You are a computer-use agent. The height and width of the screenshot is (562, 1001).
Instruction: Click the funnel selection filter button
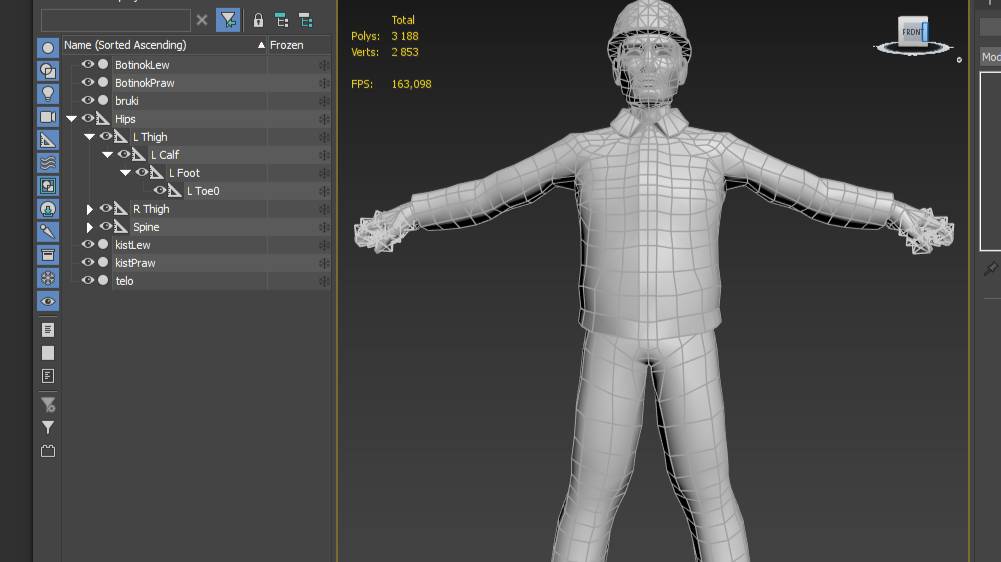(x=228, y=20)
